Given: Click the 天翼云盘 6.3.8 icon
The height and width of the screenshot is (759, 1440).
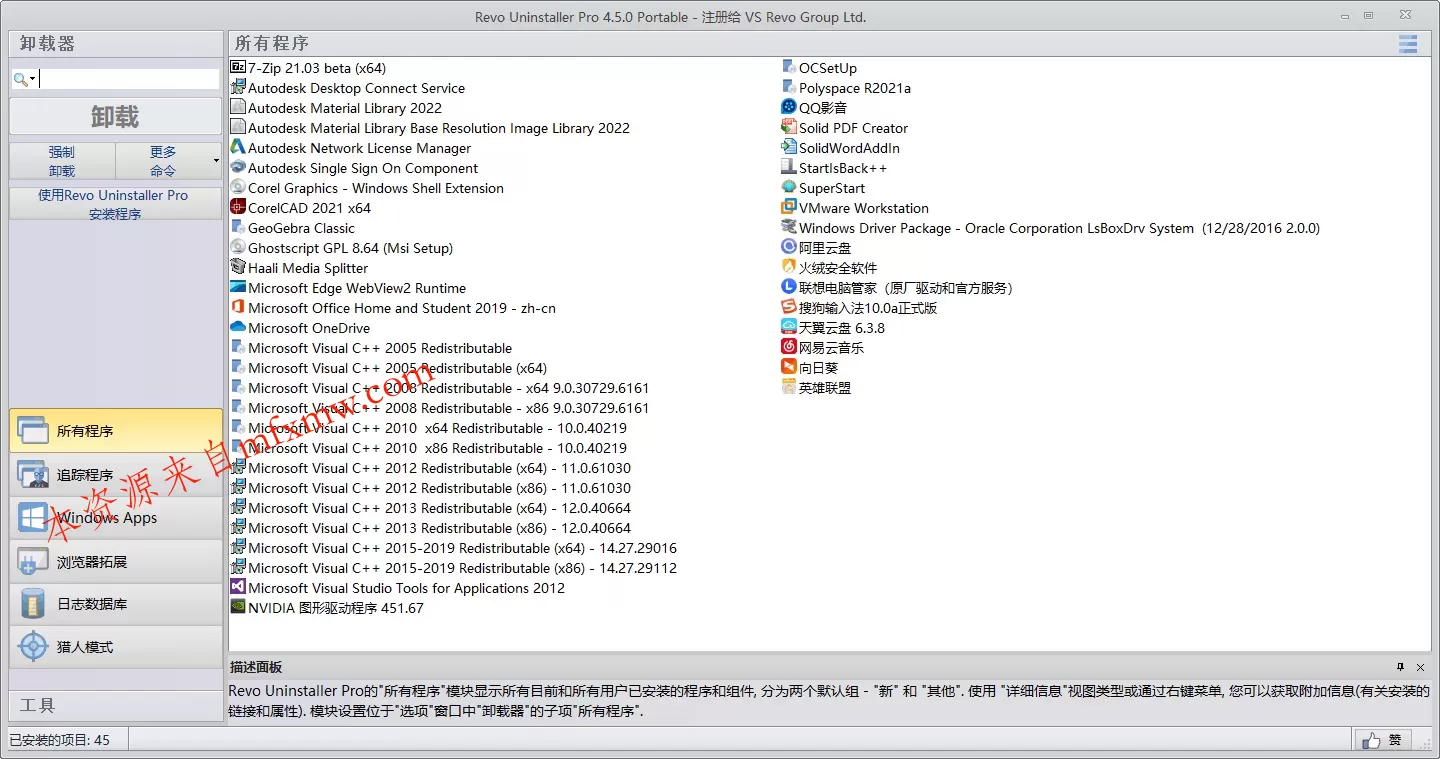Looking at the screenshot, I should [789, 327].
